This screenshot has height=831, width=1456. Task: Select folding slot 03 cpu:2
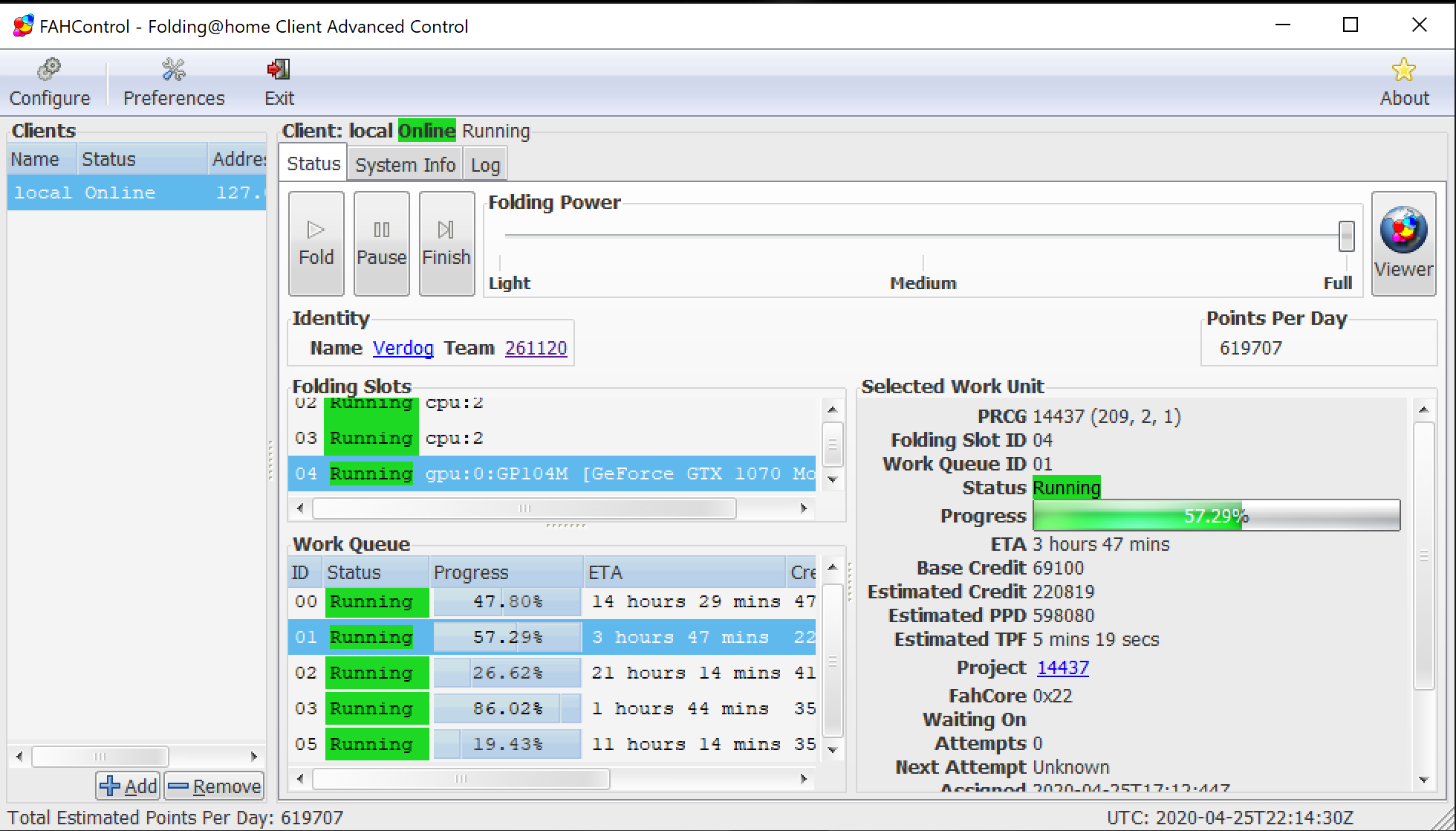click(x=552, y=438)
